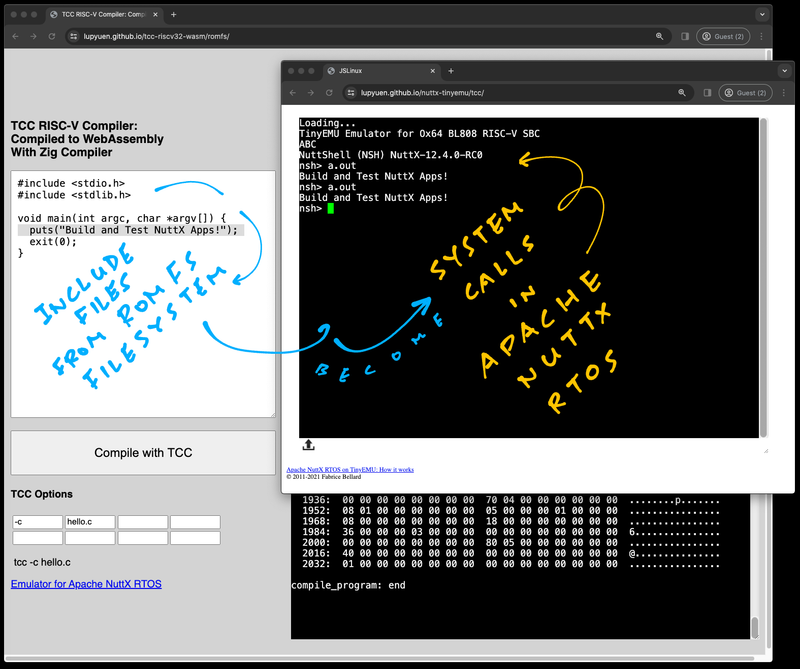Open the side panel in JSLinux window

click(705, 93)
